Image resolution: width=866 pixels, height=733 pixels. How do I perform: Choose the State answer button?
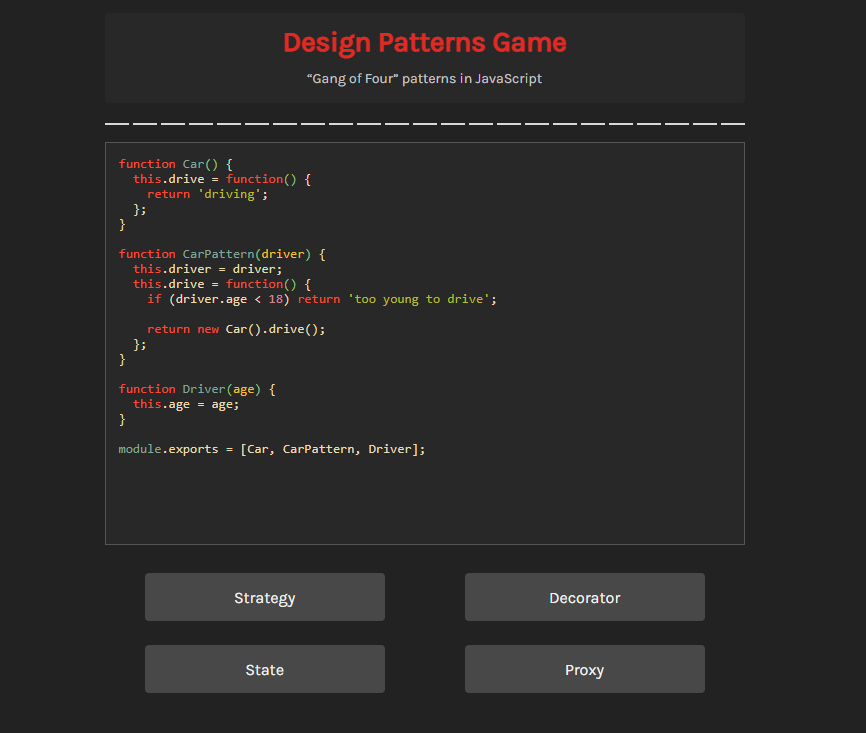pyautogui.click(x=264, y=669)
